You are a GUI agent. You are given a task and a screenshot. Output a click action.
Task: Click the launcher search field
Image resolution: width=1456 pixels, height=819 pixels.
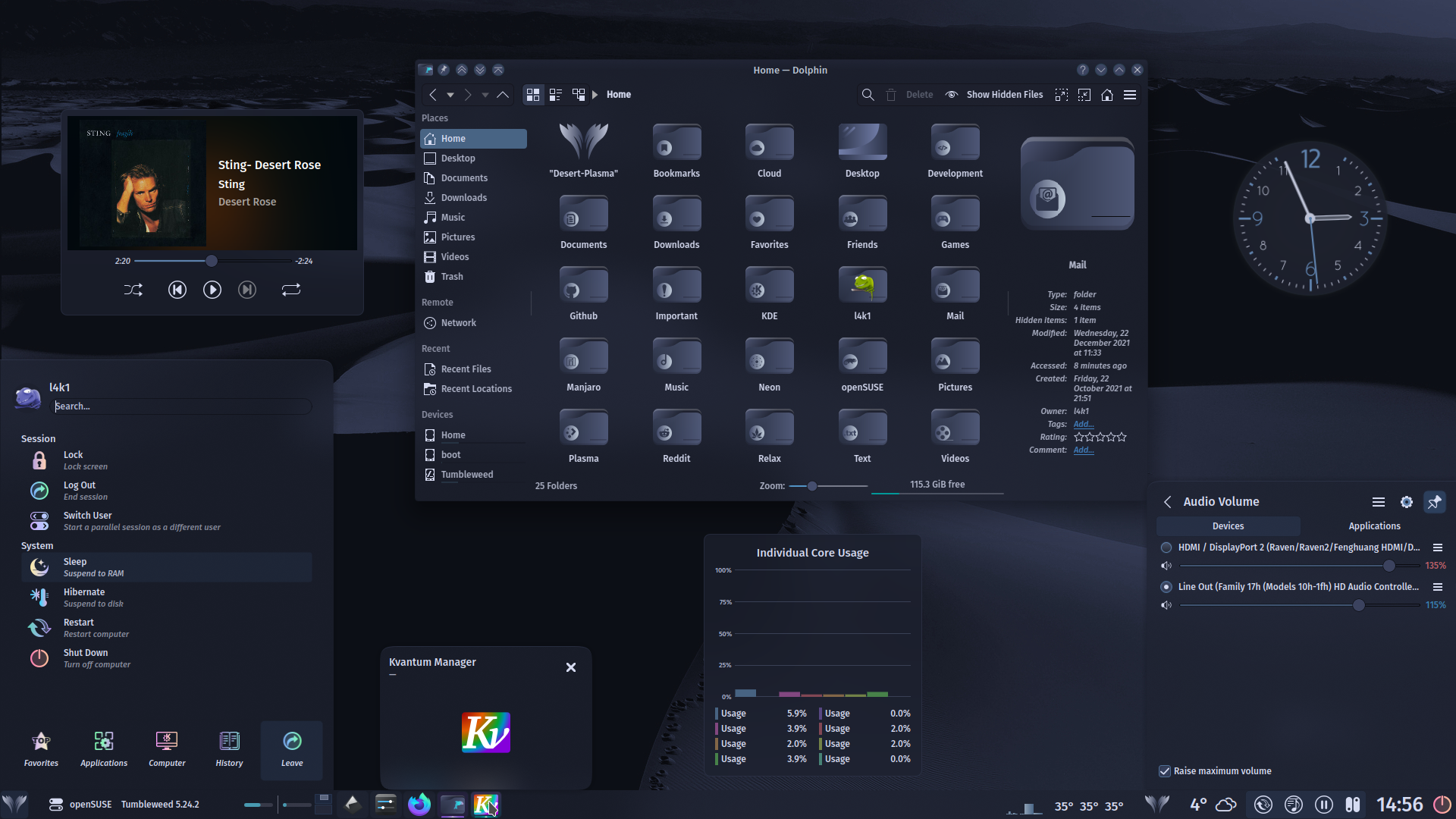[x=181, y=406]
